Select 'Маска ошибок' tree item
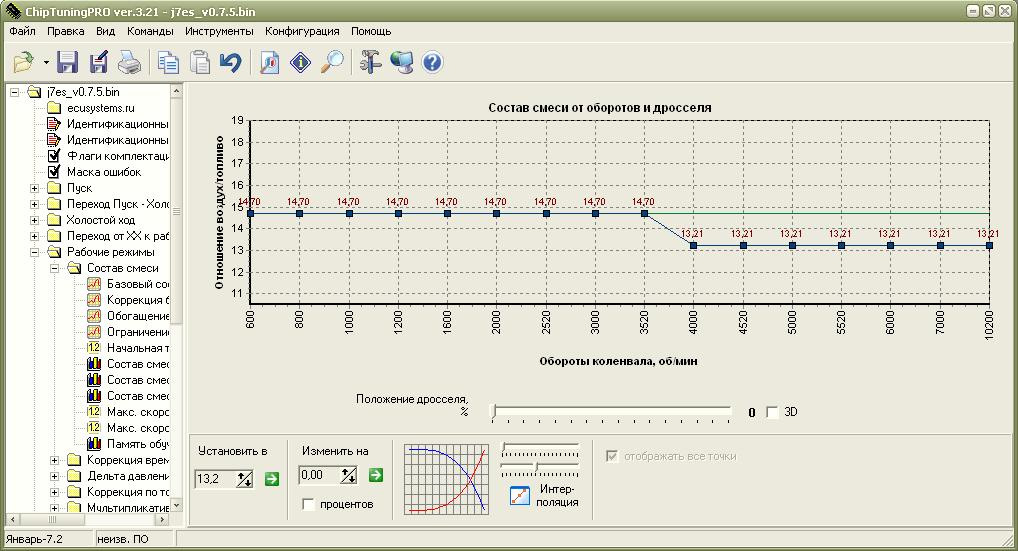 coord(104,172)
